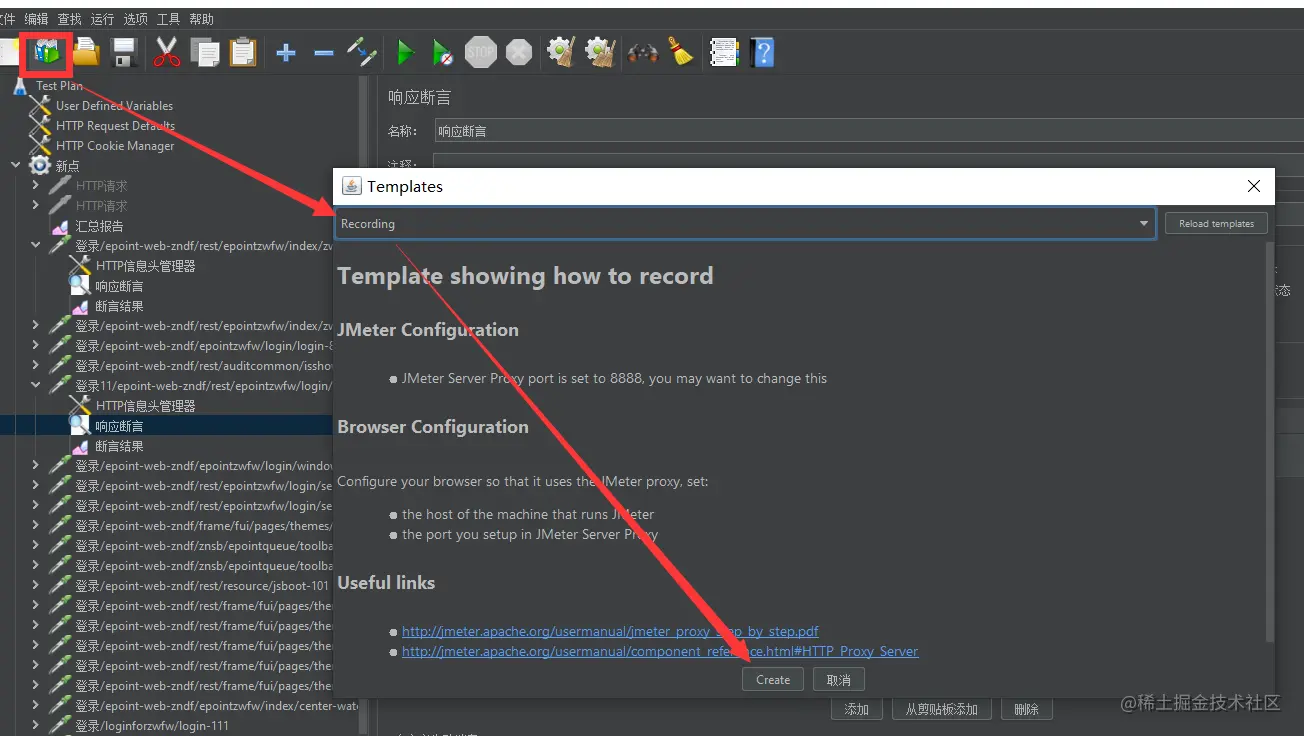Click Start-no-pauses play icon
This screenshot has height=736, width=1304.
click(x=442, y=53)
